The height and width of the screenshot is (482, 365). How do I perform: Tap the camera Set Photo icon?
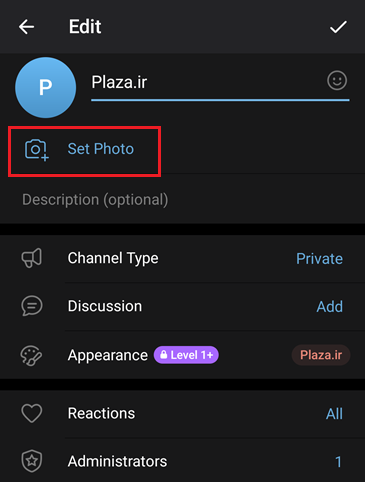coord(36,150)
